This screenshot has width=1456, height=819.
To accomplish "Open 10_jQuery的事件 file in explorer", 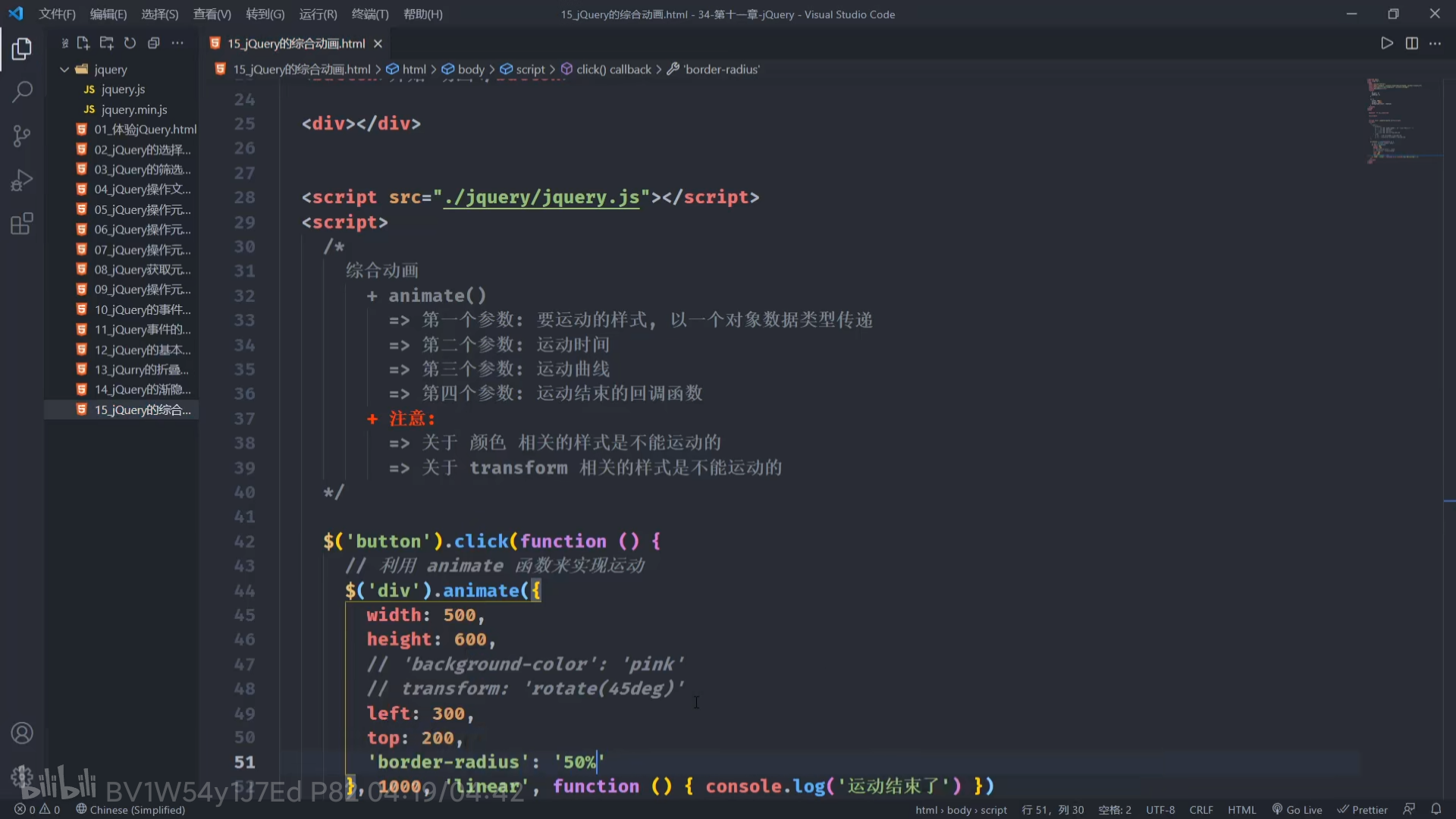I will (142, 309).
